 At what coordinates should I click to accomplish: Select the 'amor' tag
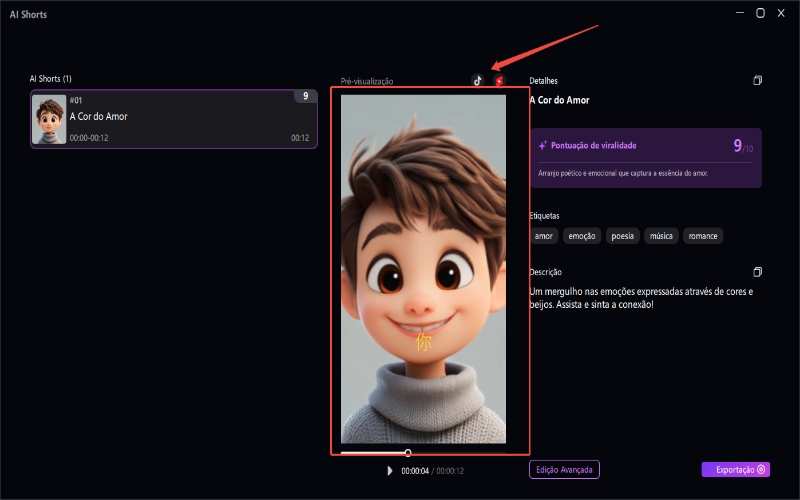(544, 236)
